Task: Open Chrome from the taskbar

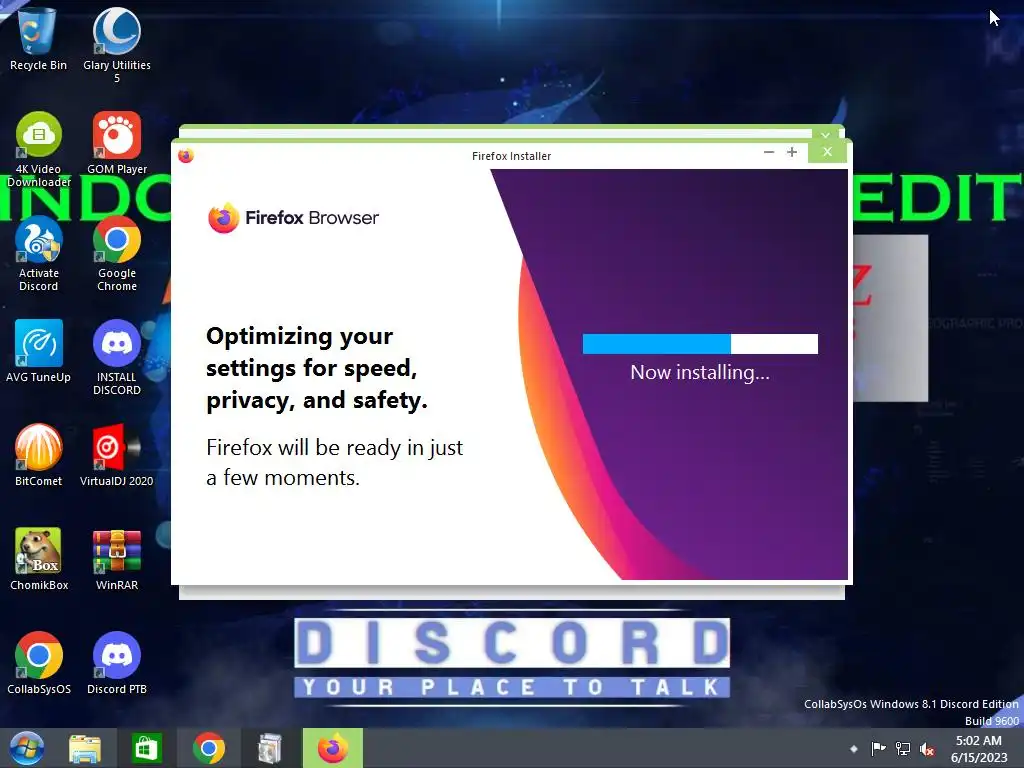Action: tap(209, 748)
